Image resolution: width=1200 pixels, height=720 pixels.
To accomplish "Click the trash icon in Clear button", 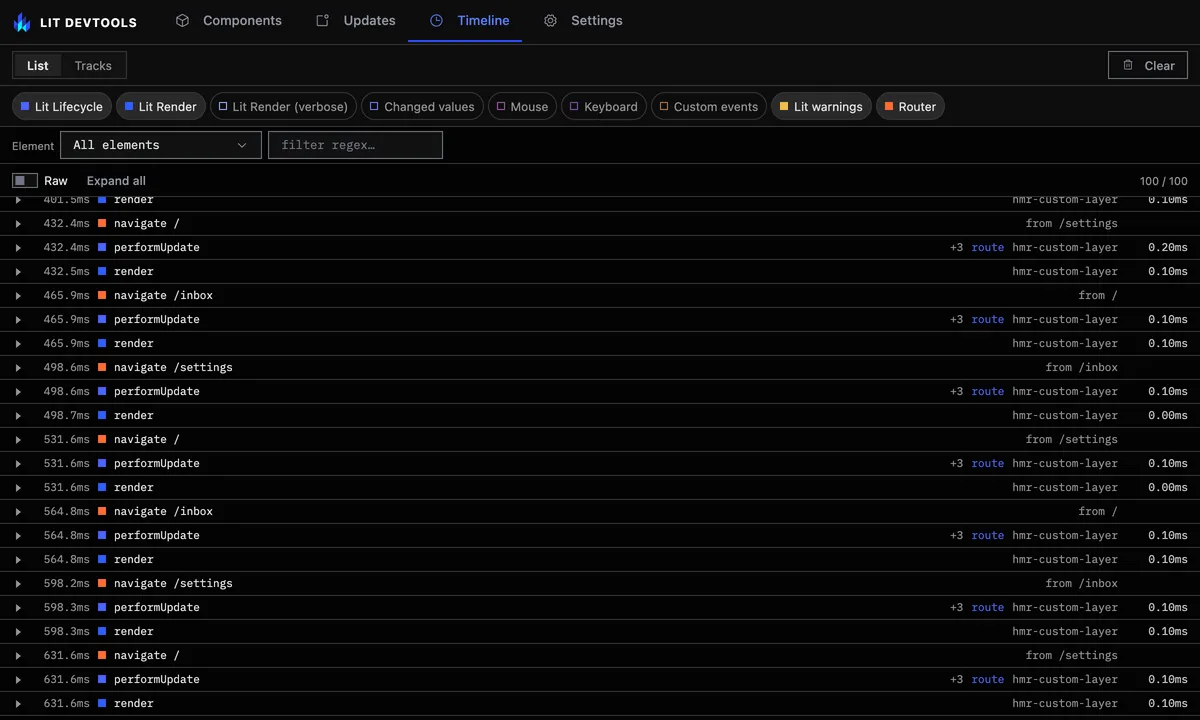I will [x=1128, y=65].
